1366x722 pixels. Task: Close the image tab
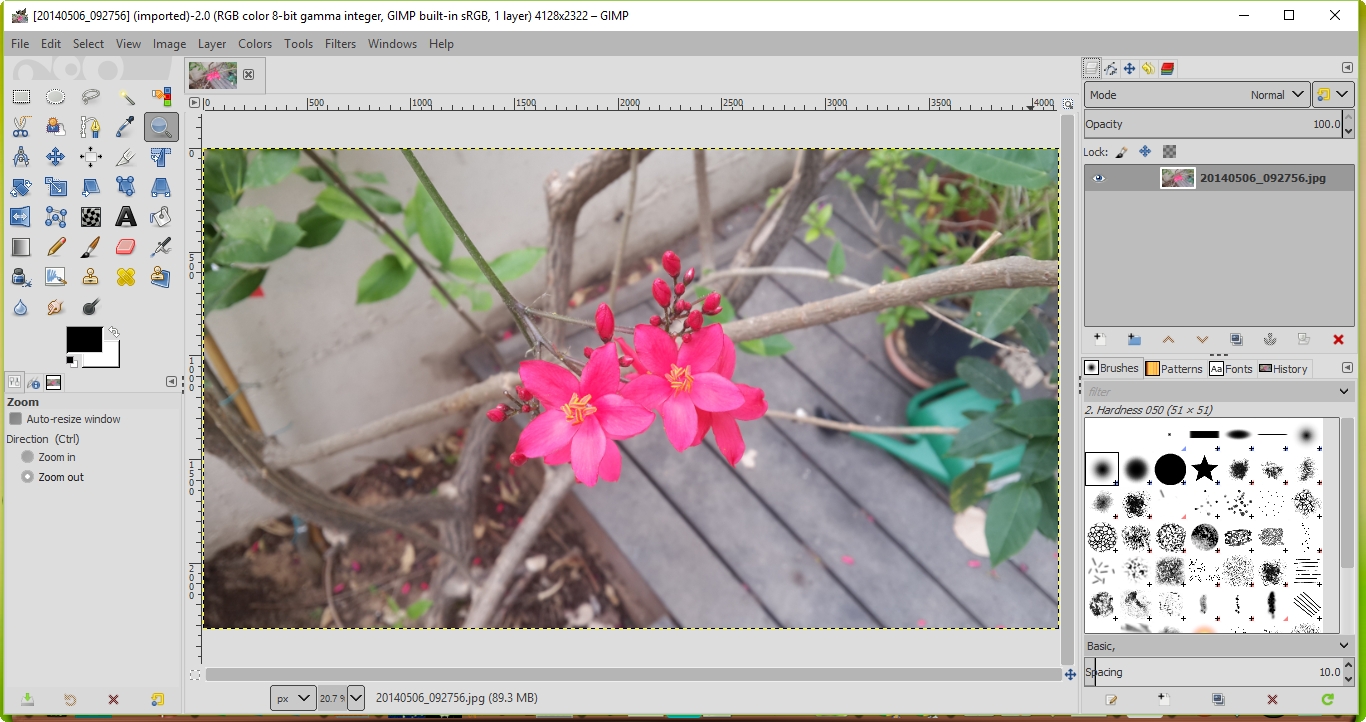[x=248, y=75]
